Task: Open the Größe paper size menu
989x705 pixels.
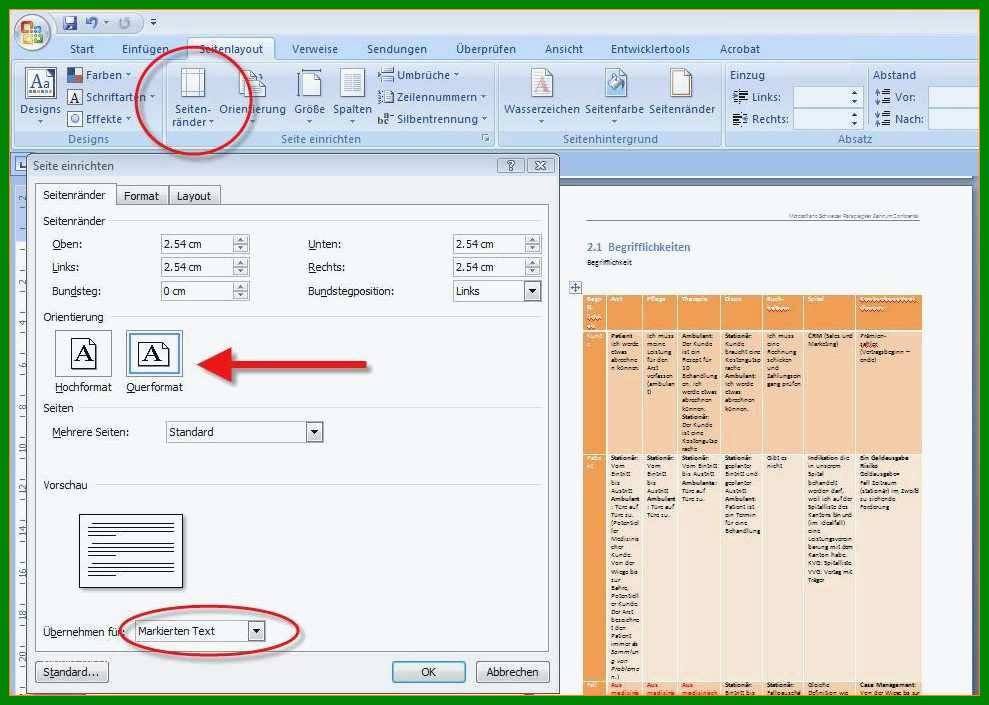Action: [x=309, y=96]
